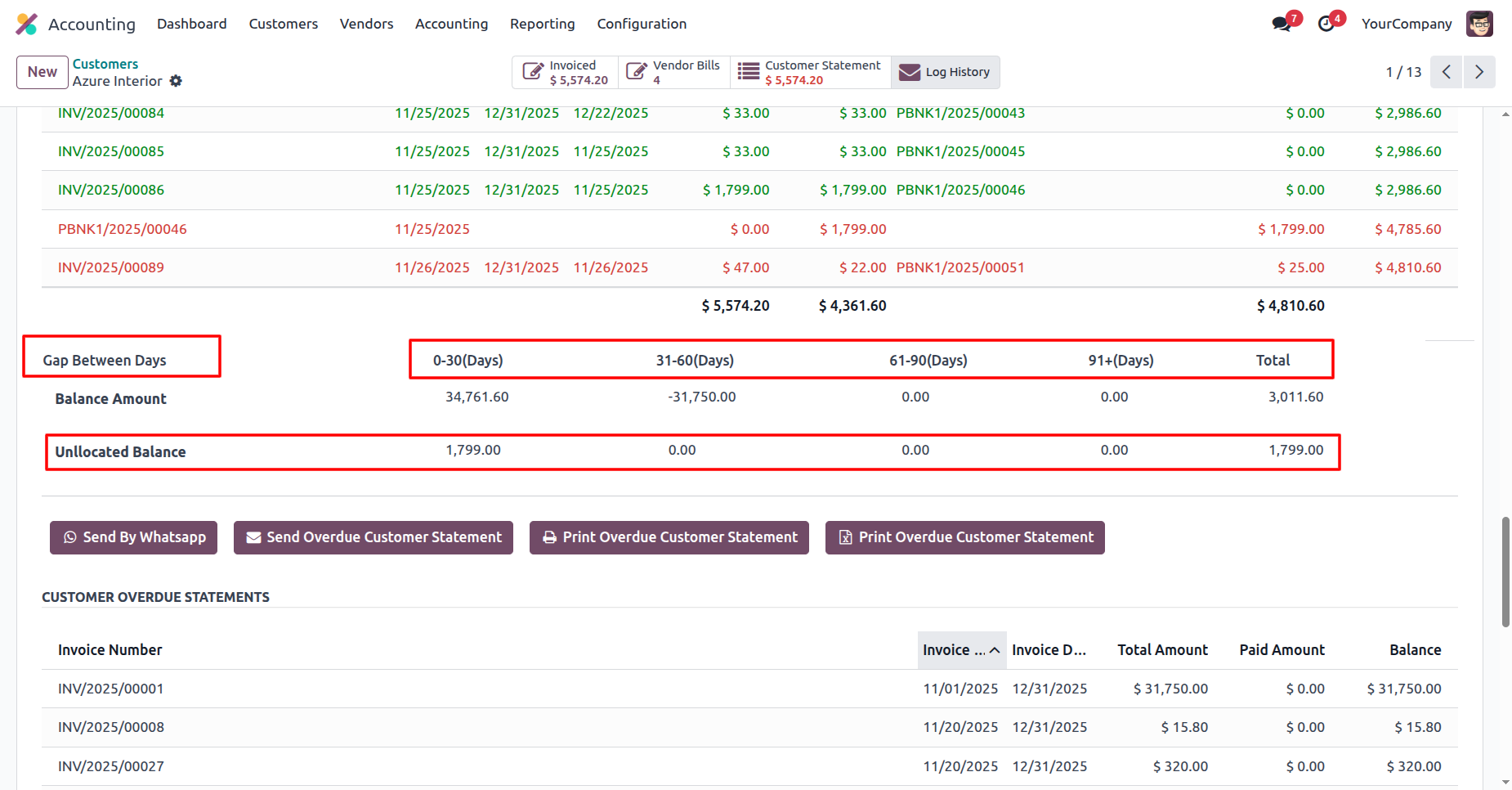Open the activities clock icon

point(1326,24)
